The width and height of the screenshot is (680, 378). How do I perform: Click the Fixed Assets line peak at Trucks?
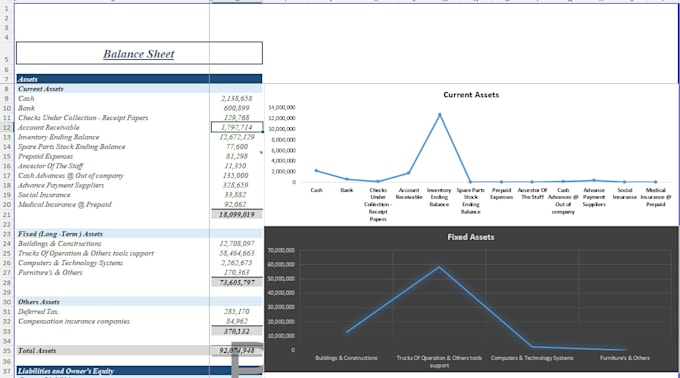[x=439, y=267]
